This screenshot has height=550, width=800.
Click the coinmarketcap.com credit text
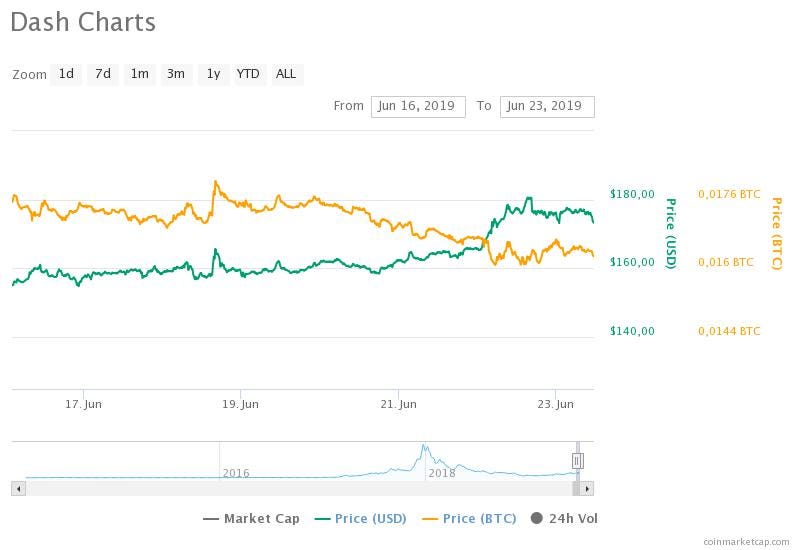[746, 542]
